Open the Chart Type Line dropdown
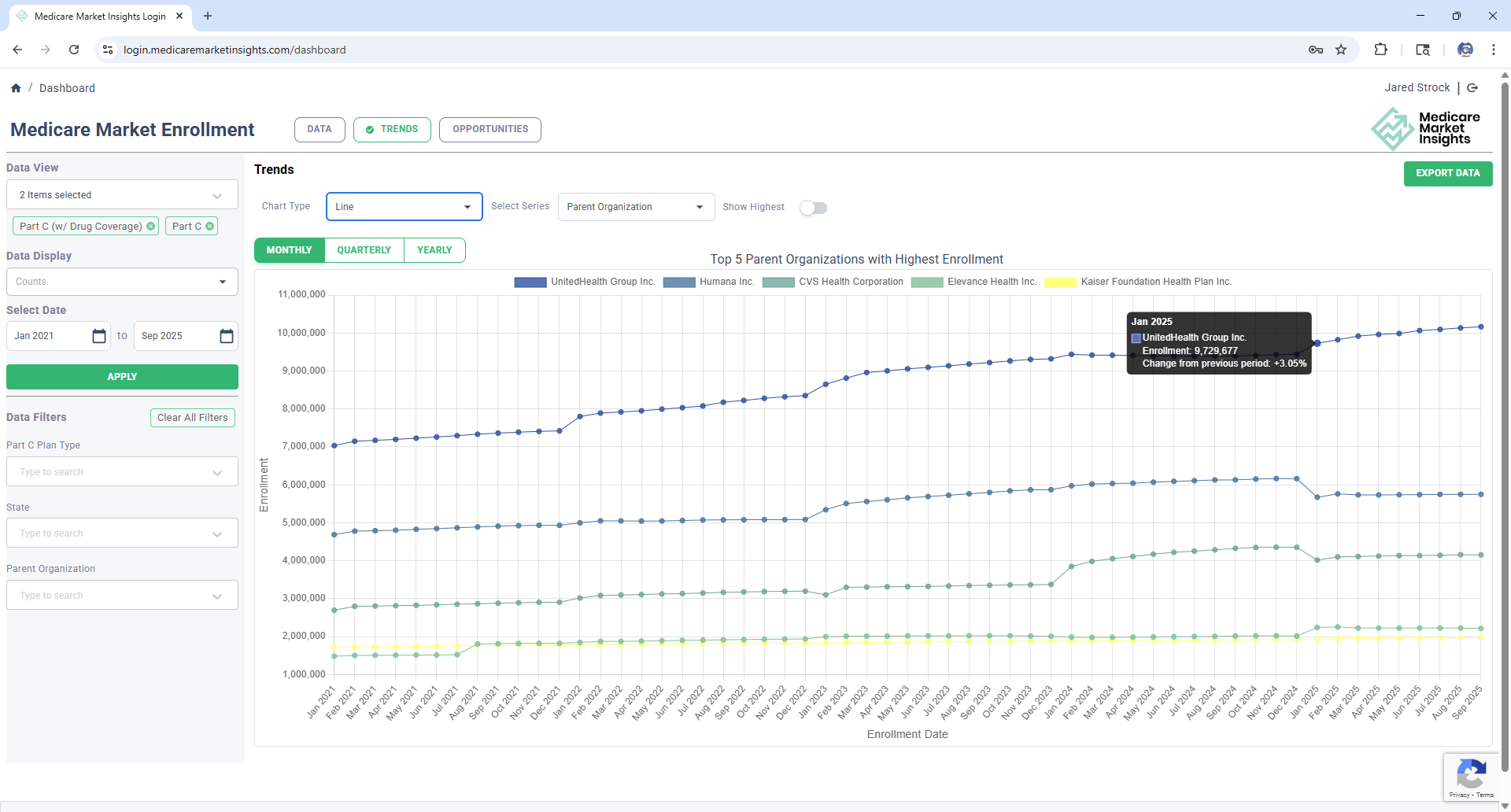 (x=404, y=207)
